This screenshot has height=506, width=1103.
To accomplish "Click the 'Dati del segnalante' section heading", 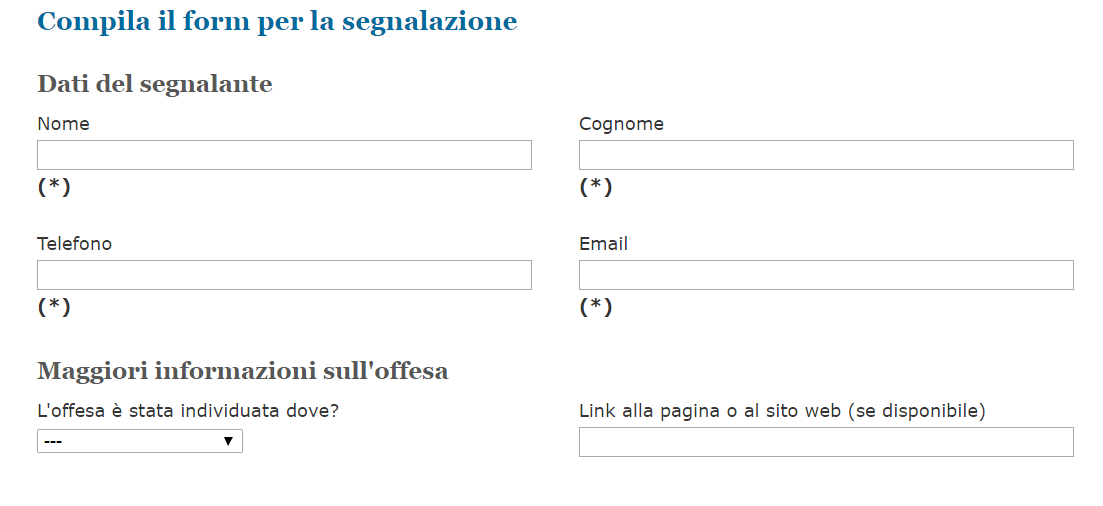I will (155, 84).
